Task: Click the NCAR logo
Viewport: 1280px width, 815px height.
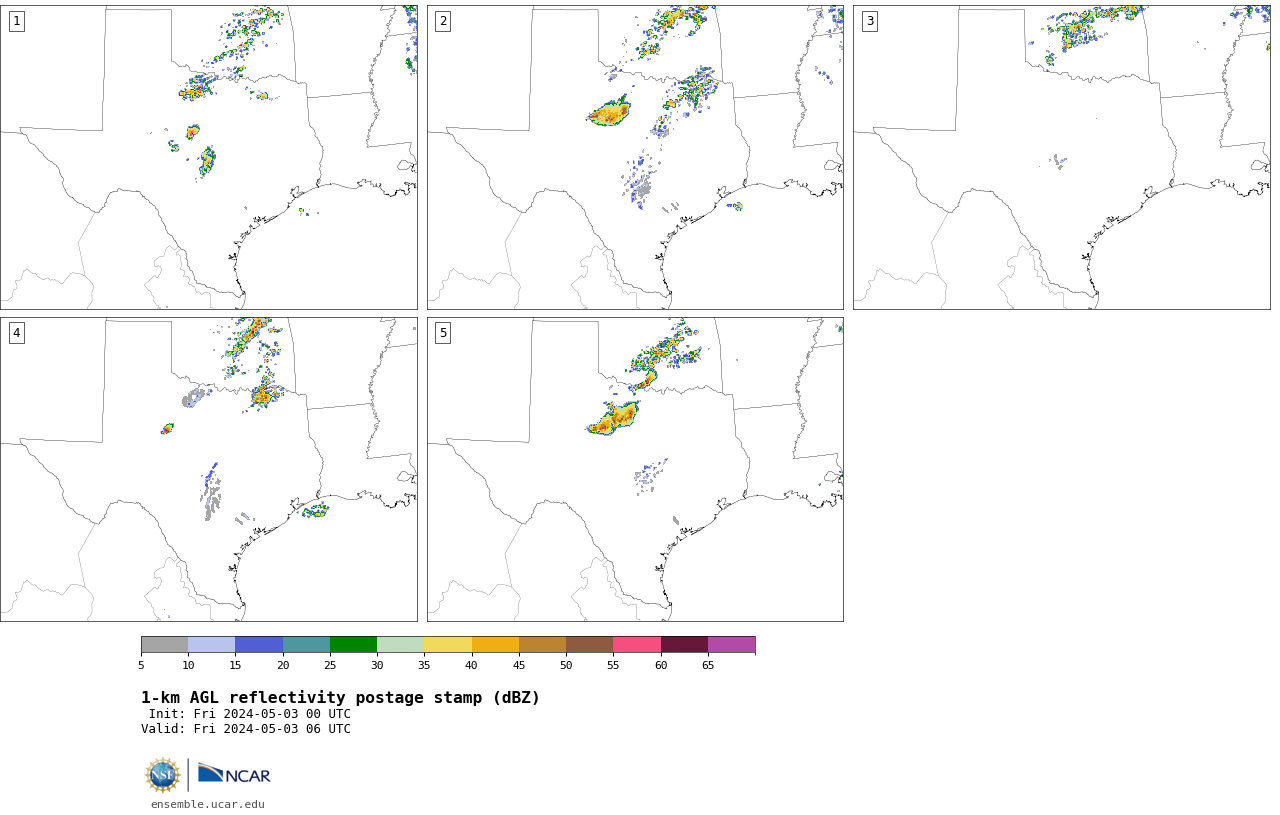Action: [234, 774]
